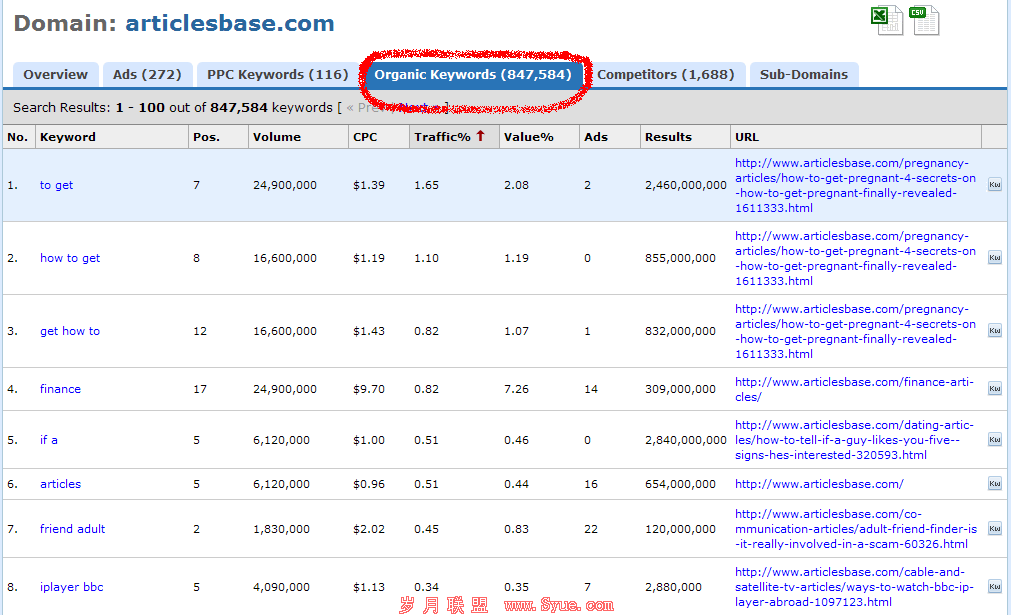Image resolution: width=1011 pixels, height=615 pixels.
Task: Click Kw icon in 'if a' row
Action: point(994,440)
